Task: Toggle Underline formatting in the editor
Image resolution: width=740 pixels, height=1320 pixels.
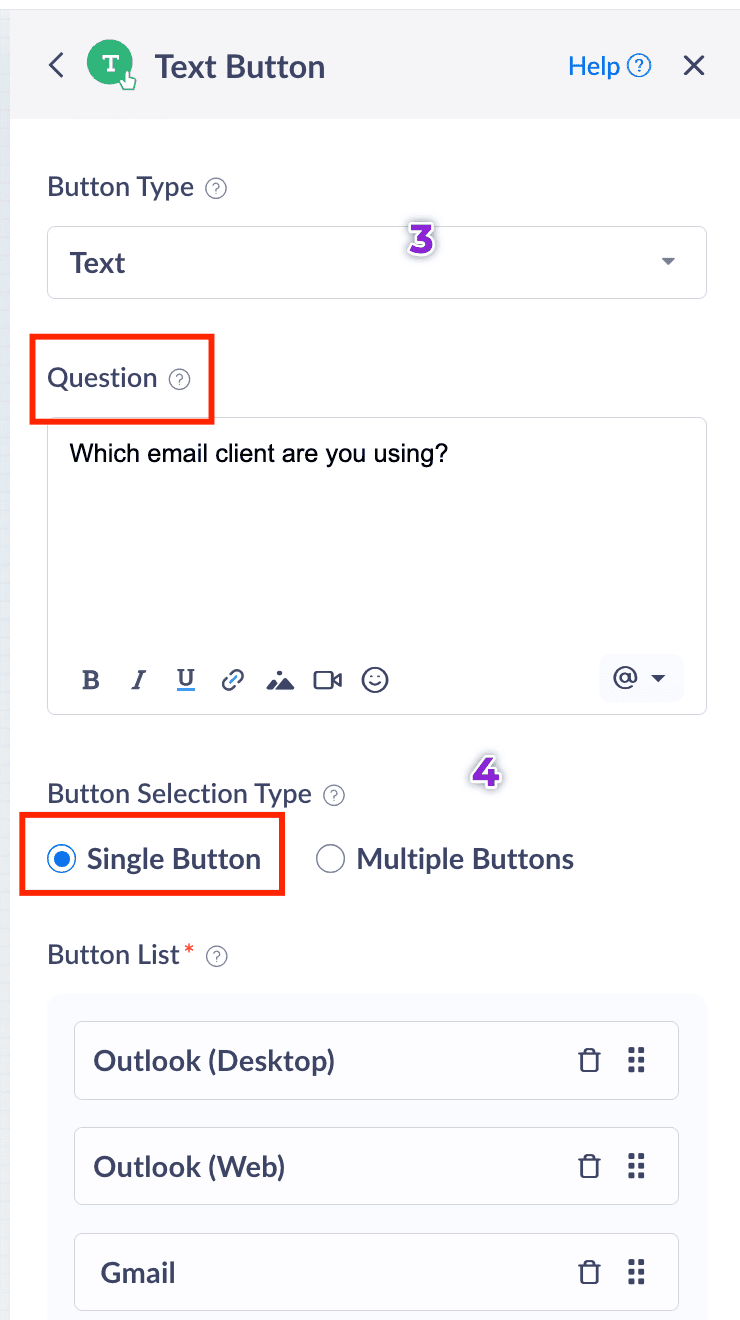Action: (185, 680)
